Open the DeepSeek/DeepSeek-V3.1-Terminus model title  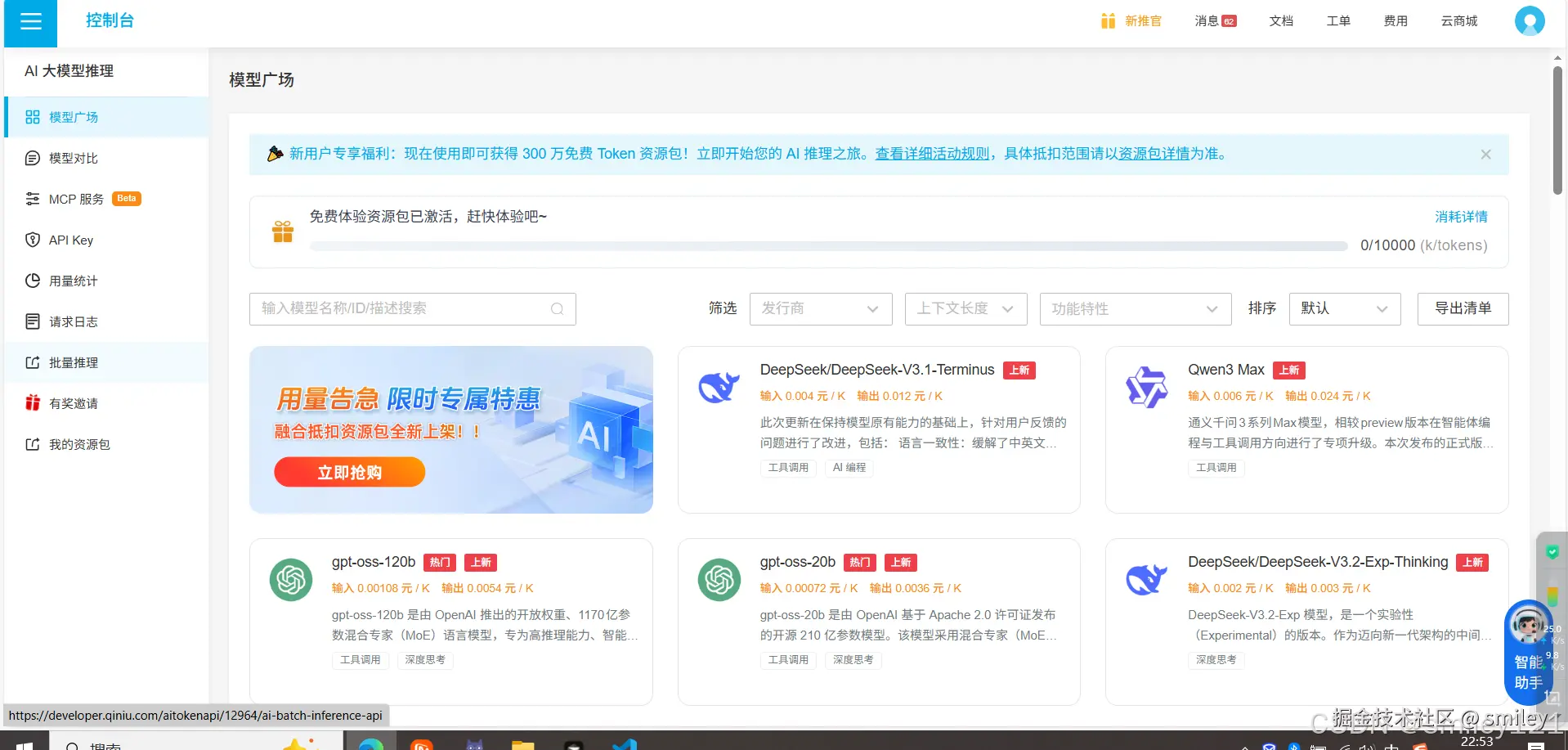[877, 370]
